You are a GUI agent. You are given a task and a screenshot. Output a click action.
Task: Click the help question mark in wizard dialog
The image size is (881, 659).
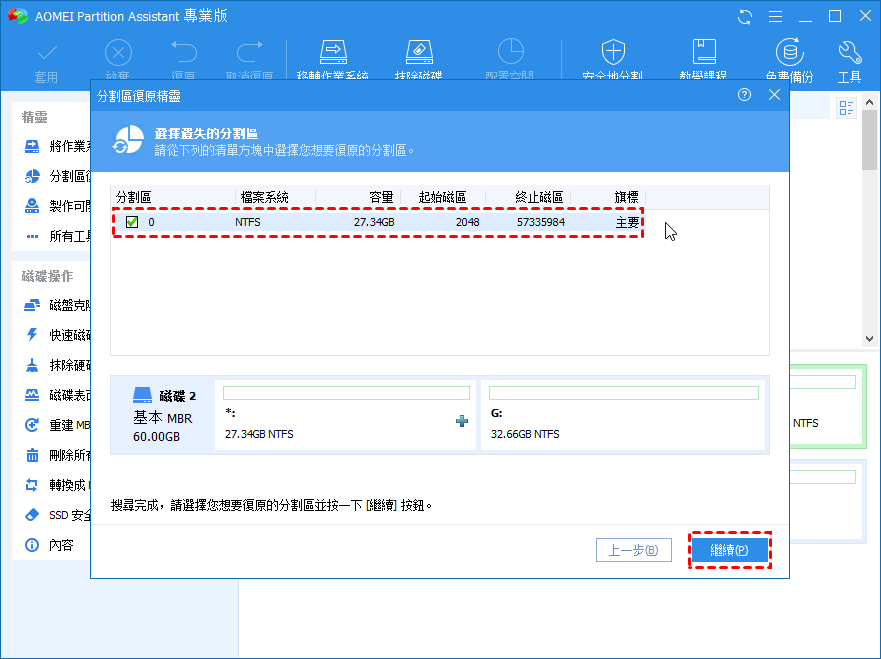point(744,95)
